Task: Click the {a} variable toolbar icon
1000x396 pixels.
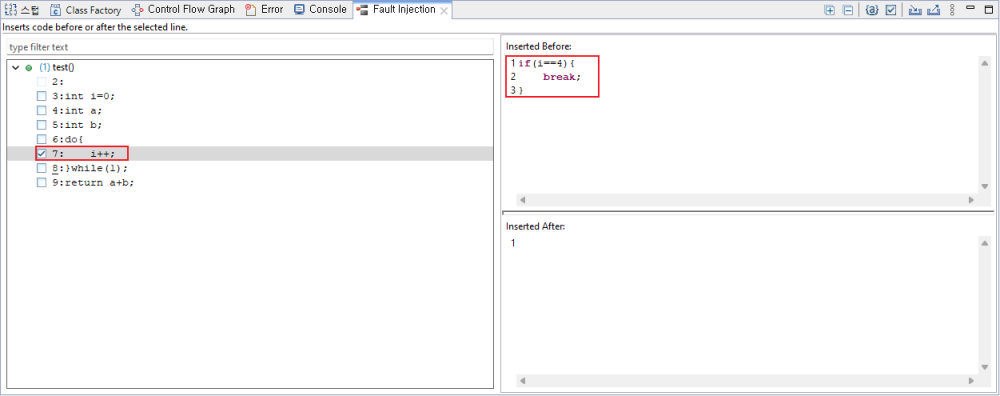Action: pos(872,10)
